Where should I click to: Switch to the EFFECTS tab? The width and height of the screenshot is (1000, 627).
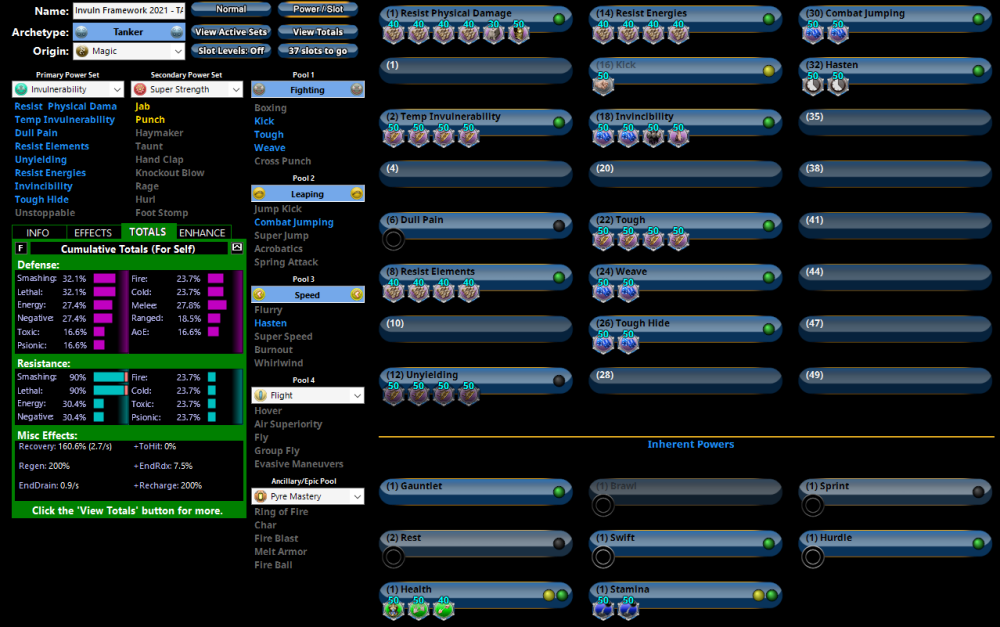point(93,232)
